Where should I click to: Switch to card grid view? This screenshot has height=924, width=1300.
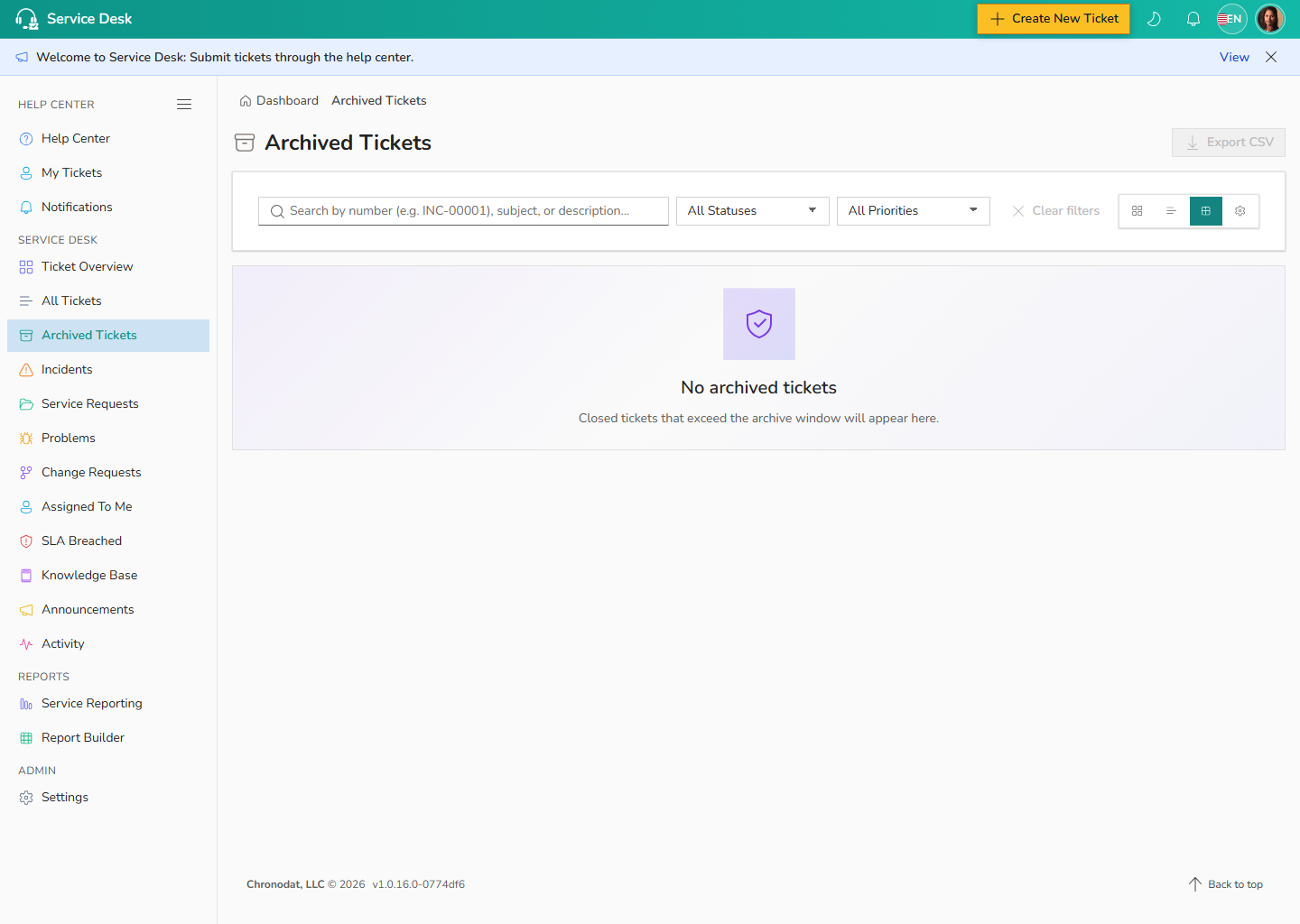(1137, 211)
